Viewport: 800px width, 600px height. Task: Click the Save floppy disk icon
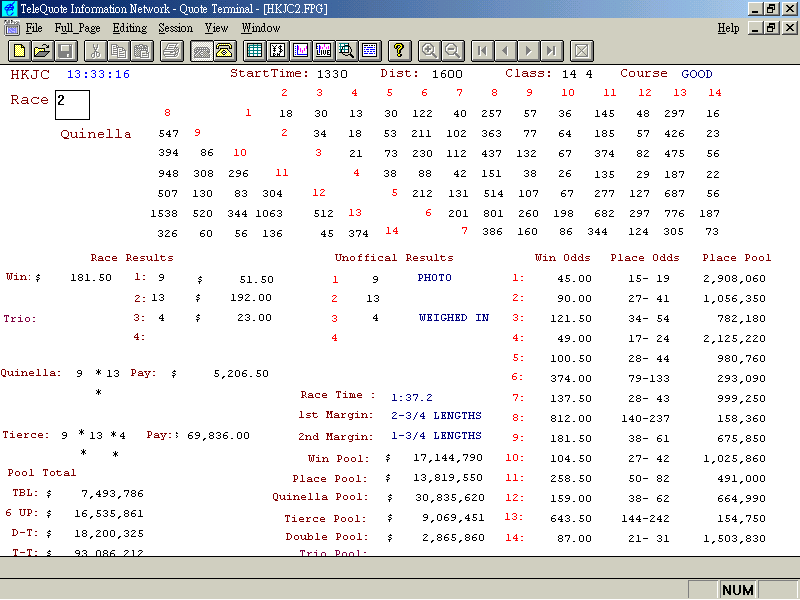coord(65,51)
